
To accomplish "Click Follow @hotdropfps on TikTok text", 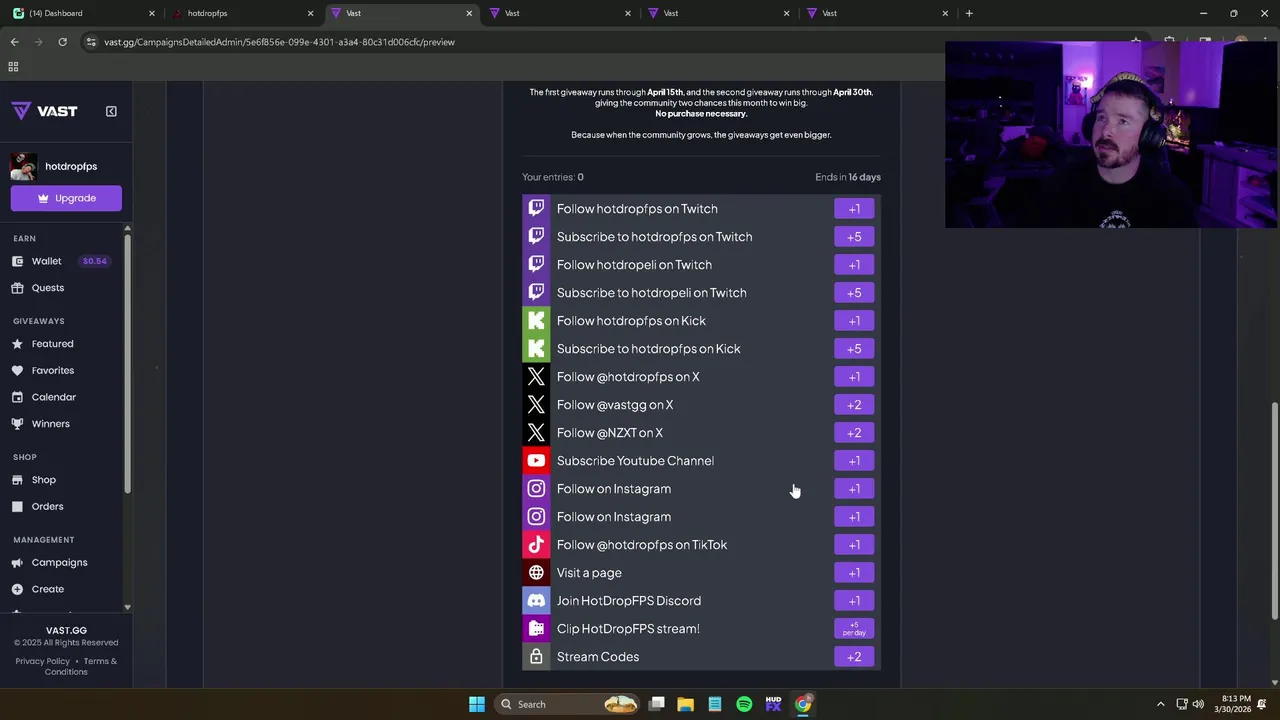I will click(642, 545).
